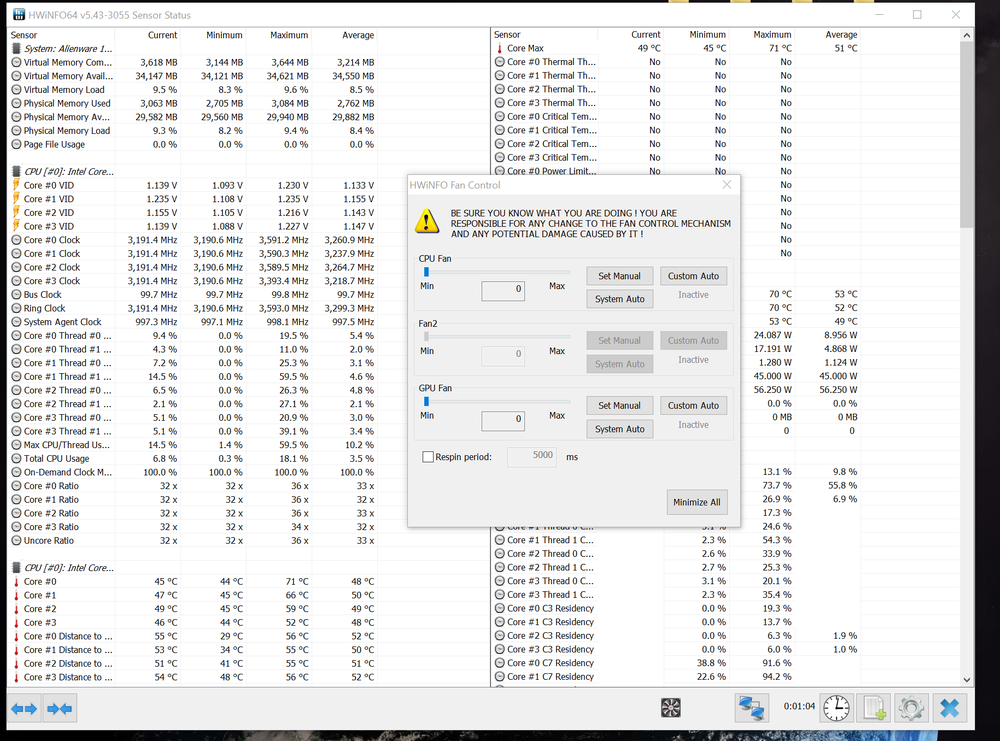This screenshot has width=1000, height=741.
Task: Click the collapse columns arrows icon
Action: coord(59,709)
